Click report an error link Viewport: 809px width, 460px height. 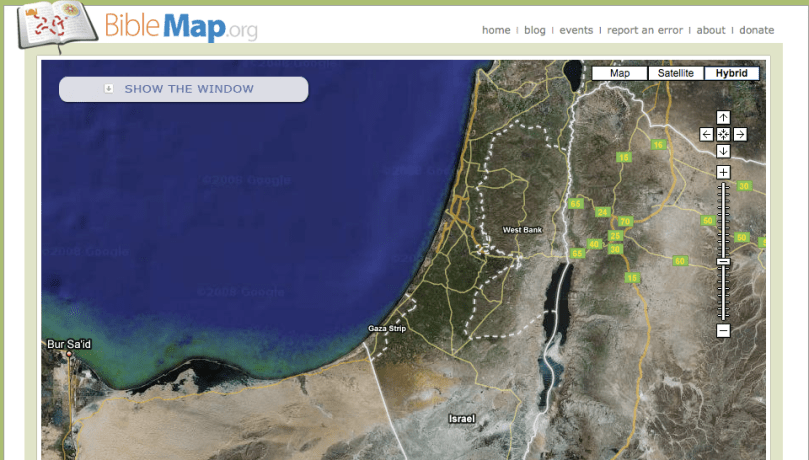(x=645, y=30)
